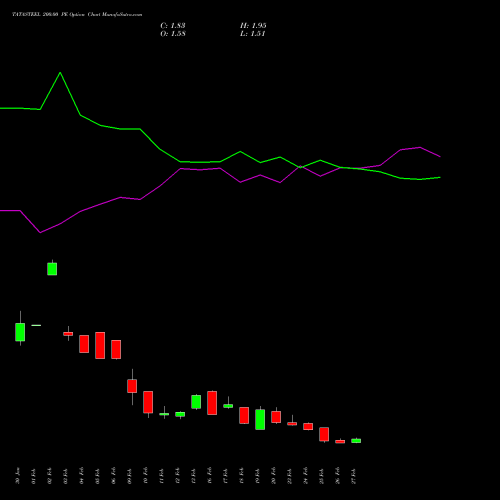Click the '10 Feb' date label
The image size is (500, 500).
coord(146,476)
